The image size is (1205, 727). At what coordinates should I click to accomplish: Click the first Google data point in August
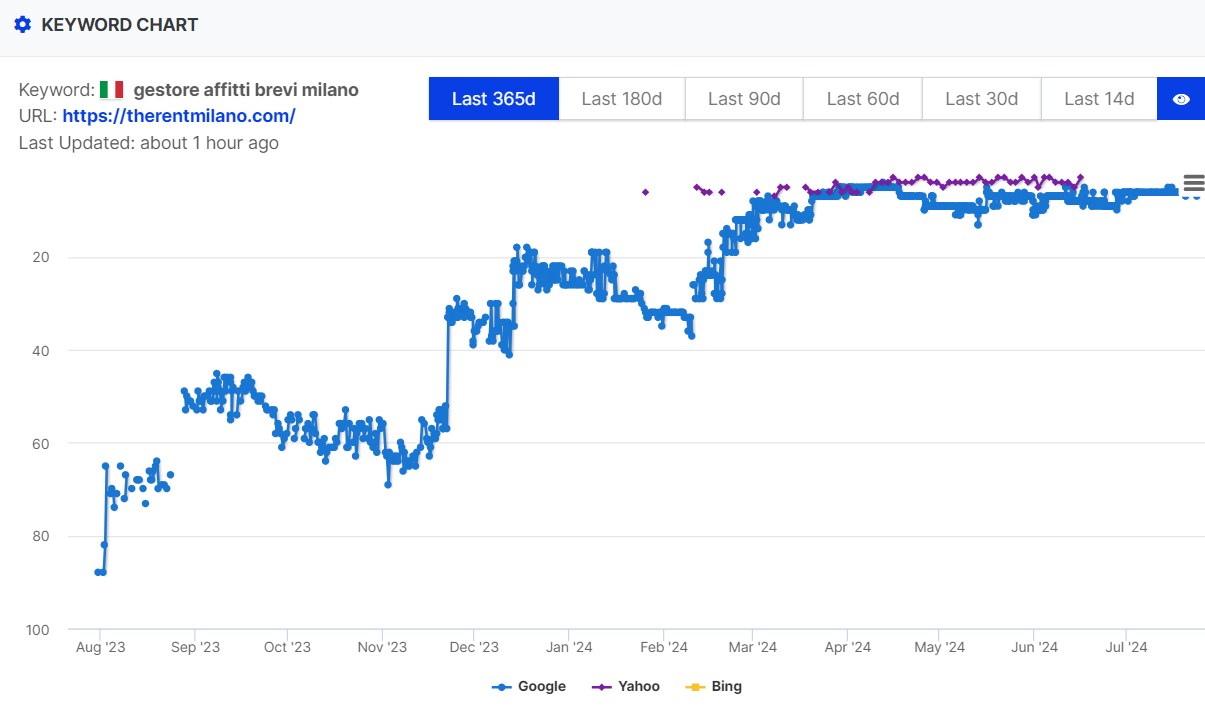point(98,572)
